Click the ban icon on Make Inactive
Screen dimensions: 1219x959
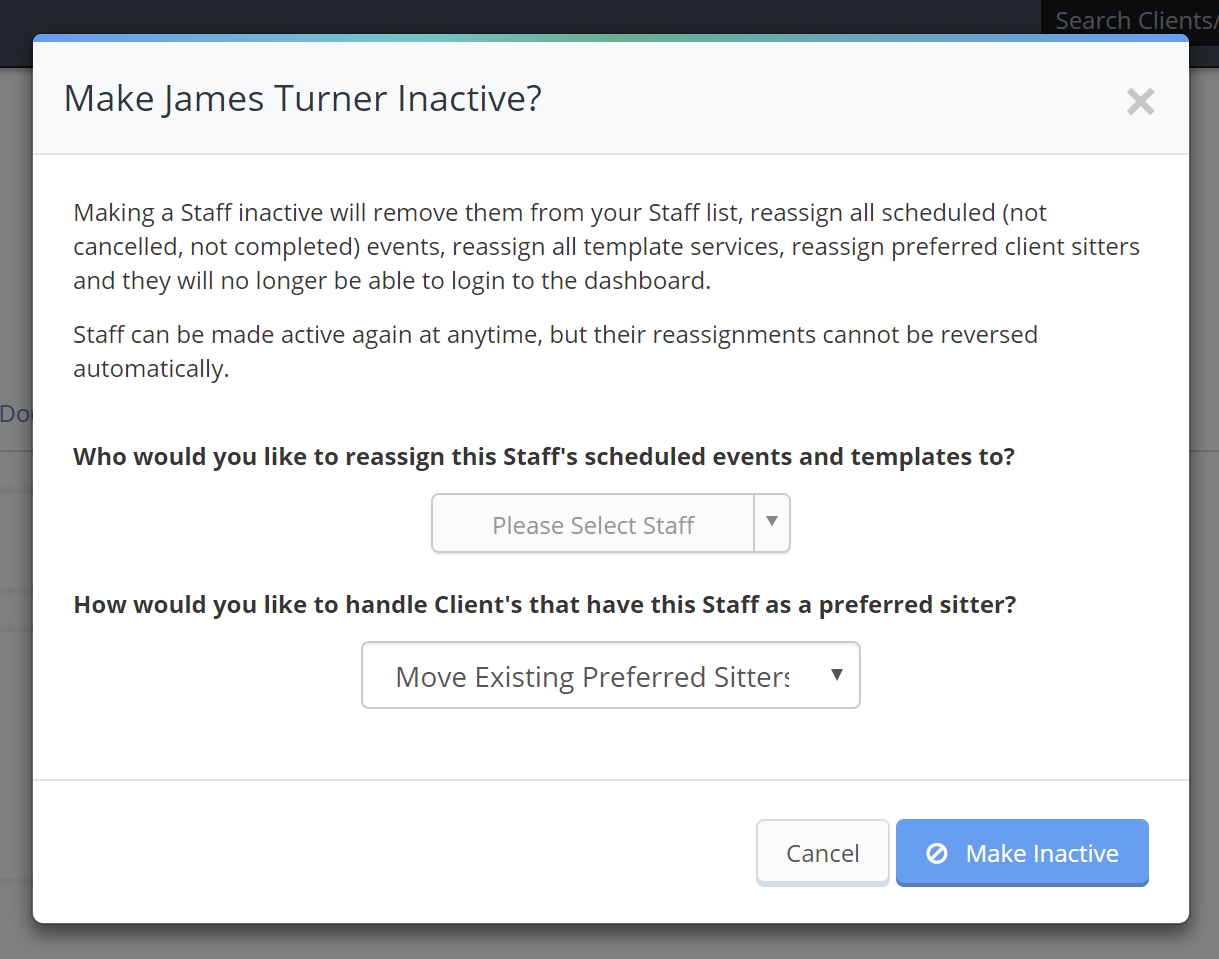(937, 853)
